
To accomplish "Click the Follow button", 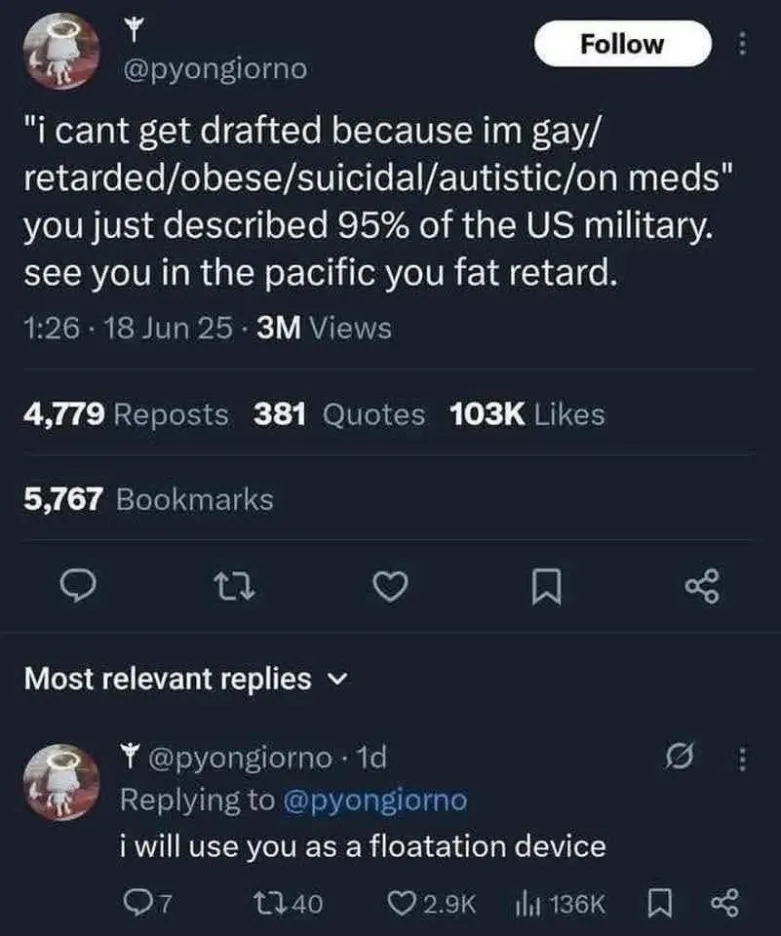I will pos(623,44).
